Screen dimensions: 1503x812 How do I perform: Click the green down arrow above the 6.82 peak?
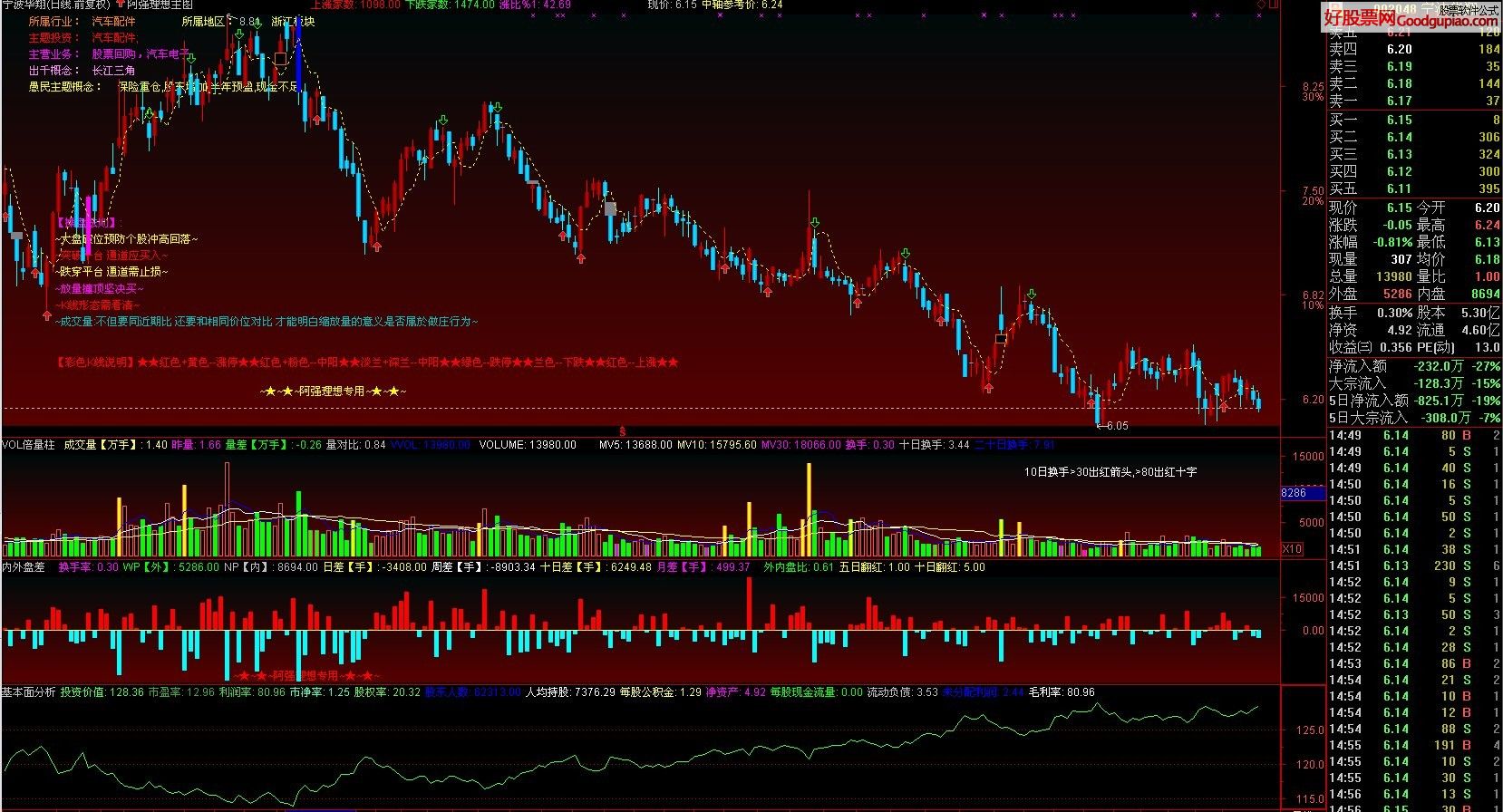pos(1031,295)
